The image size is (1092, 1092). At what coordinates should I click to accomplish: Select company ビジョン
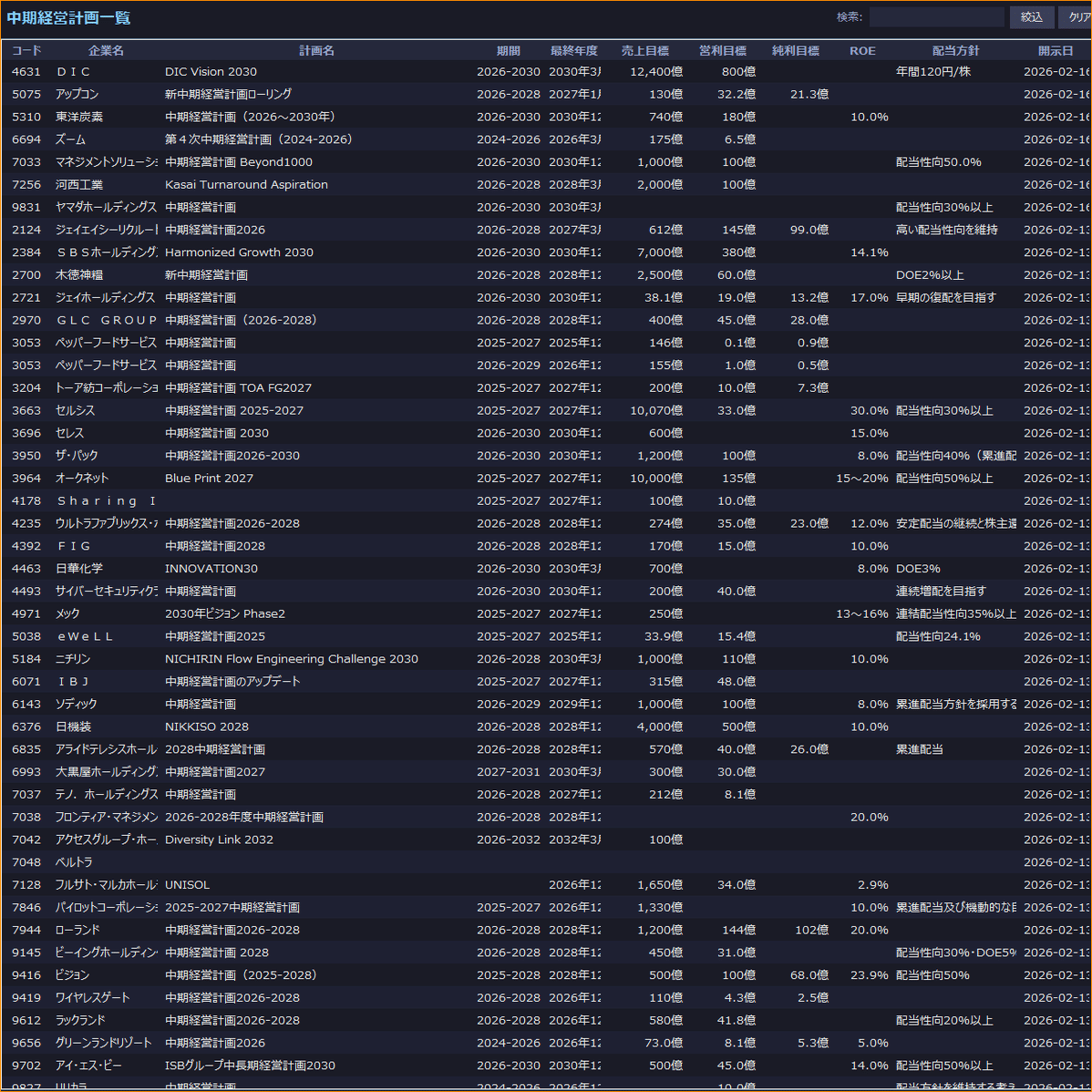(x=72, y=975)
